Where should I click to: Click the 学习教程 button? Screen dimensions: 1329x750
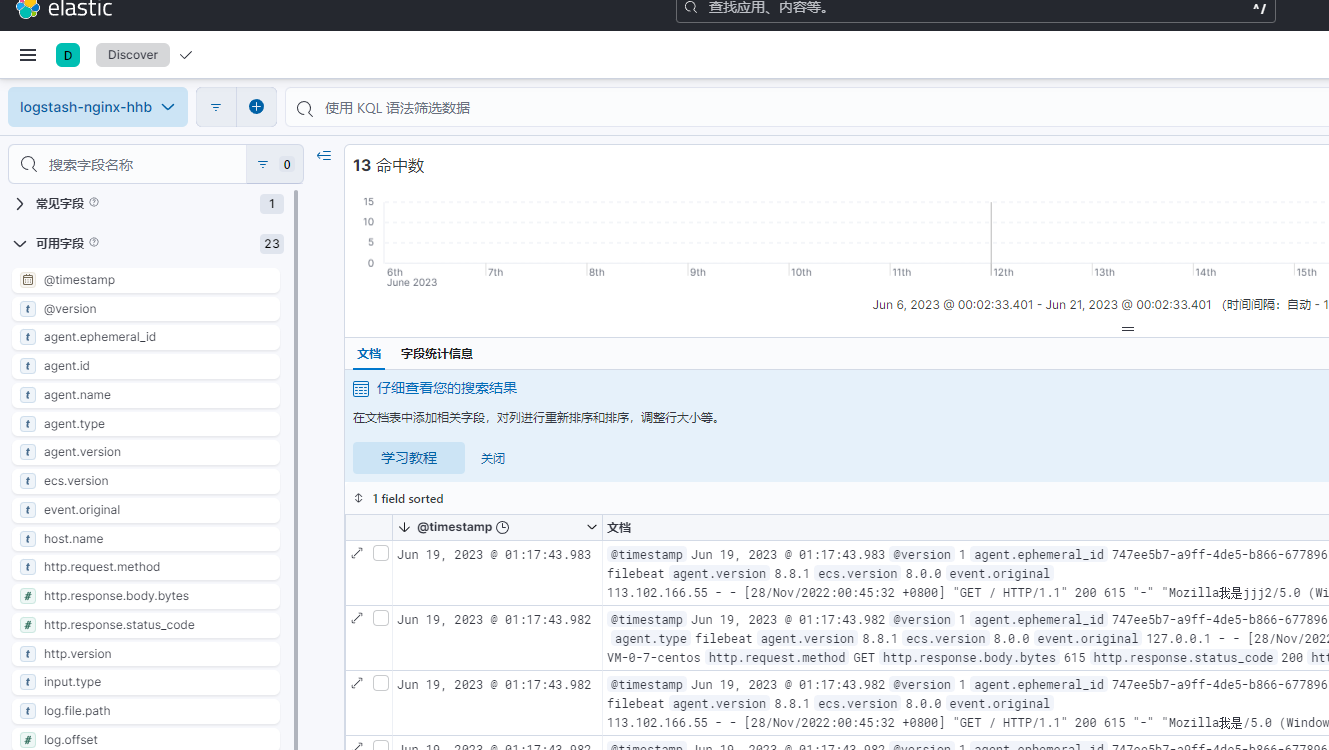pyautogui.click(x=409, y=458)
